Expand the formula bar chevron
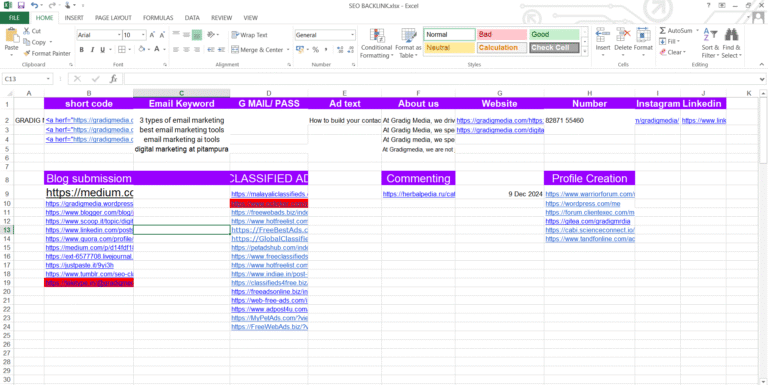This screenshot has width=768, height=385. pos(762,79)
